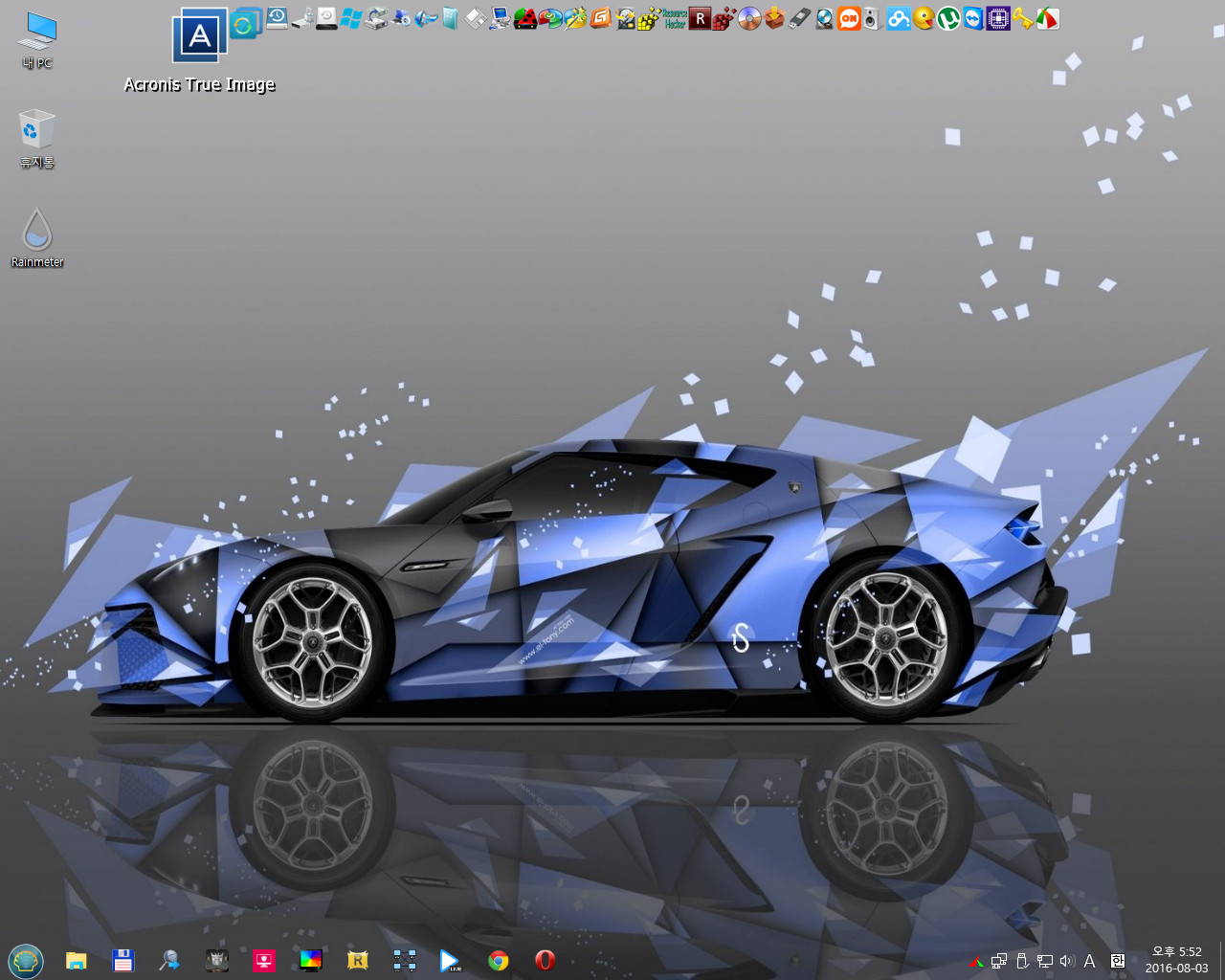Click the red cubes registry dock icon

coord(724,18)
